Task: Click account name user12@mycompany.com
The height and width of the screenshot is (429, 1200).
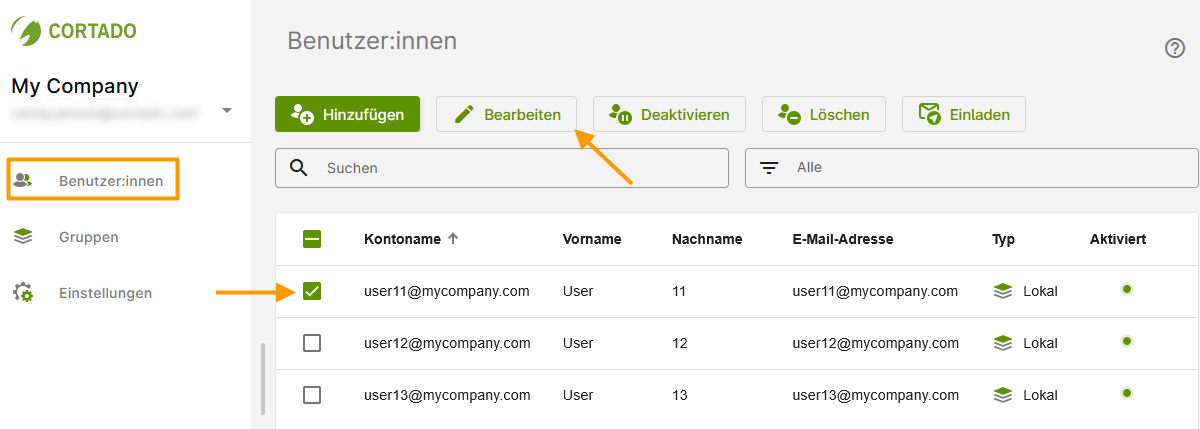Action: [447, 343]
